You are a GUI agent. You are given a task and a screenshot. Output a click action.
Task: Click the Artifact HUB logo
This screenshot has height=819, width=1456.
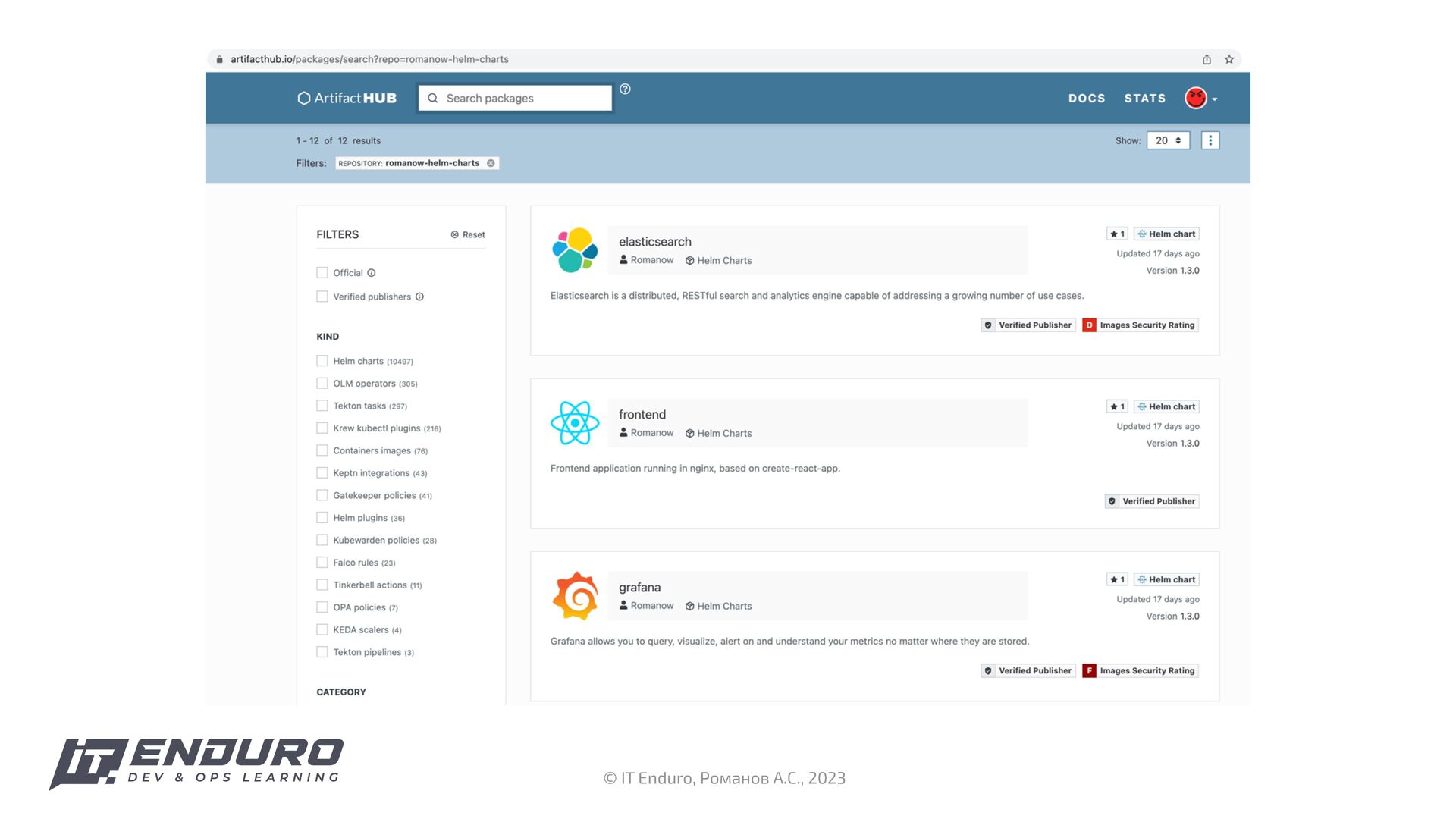point(347,98)
